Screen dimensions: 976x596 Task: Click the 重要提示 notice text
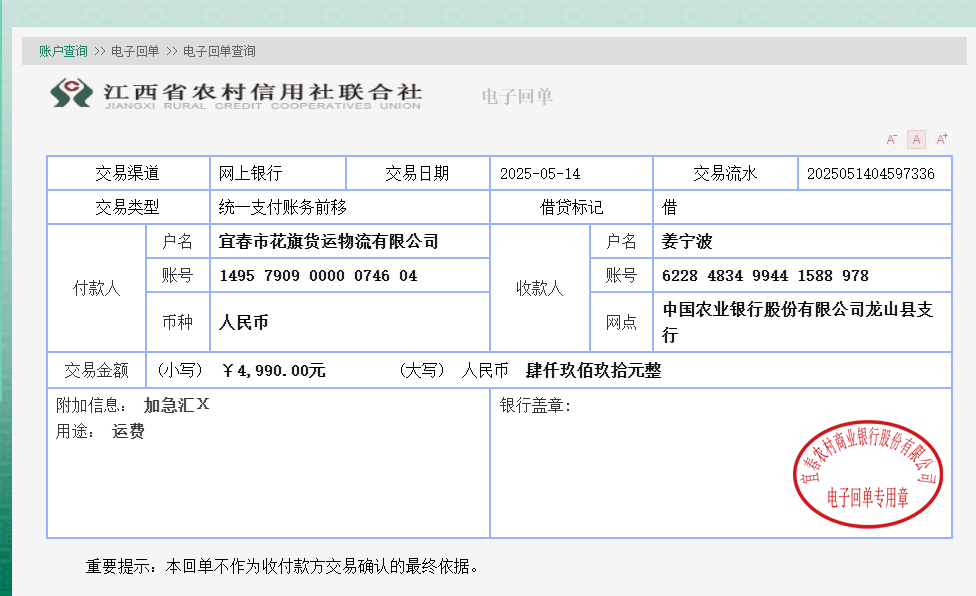(281, 566)
